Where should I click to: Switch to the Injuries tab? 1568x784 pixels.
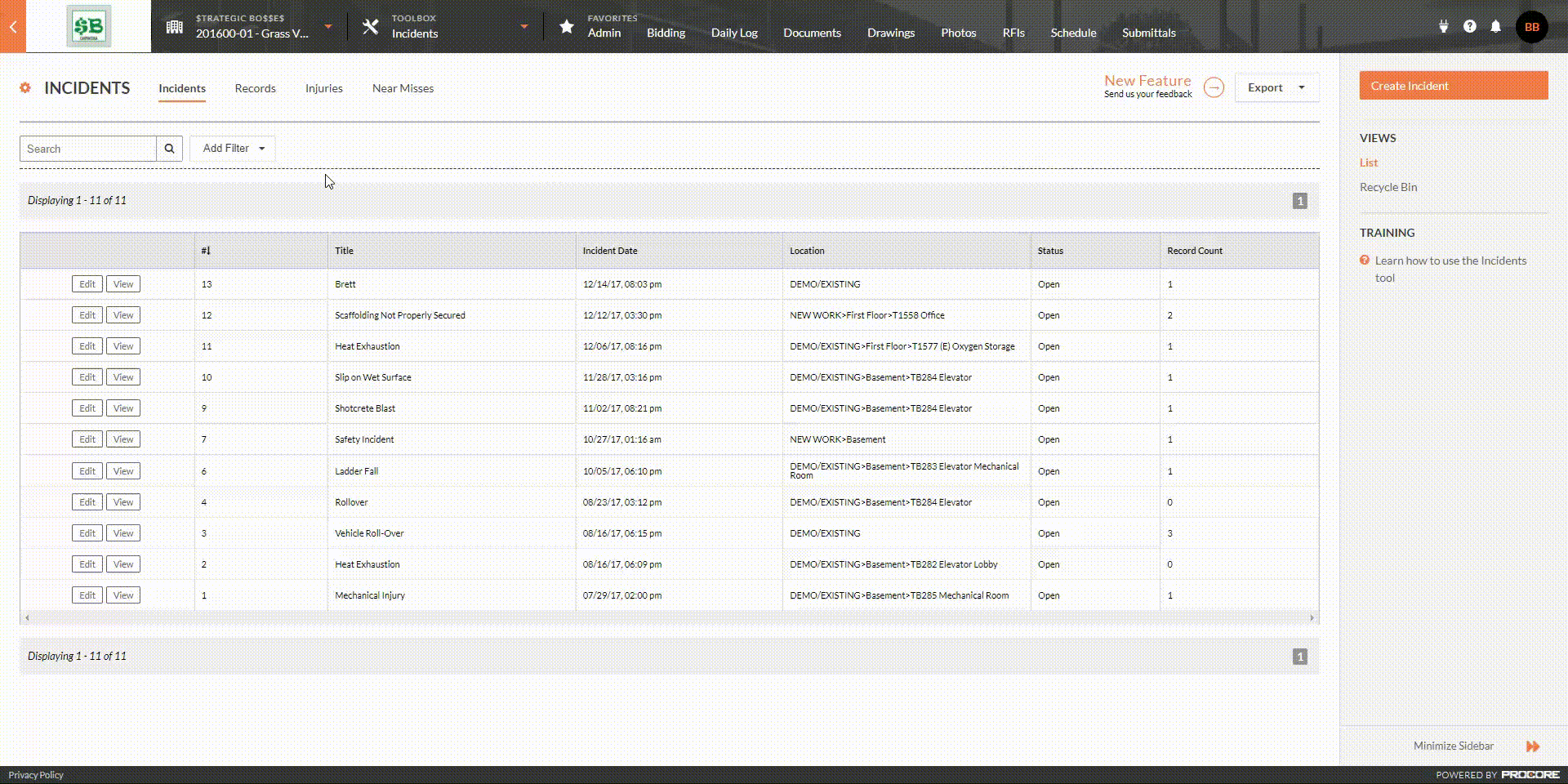click(x=323, y=88)
